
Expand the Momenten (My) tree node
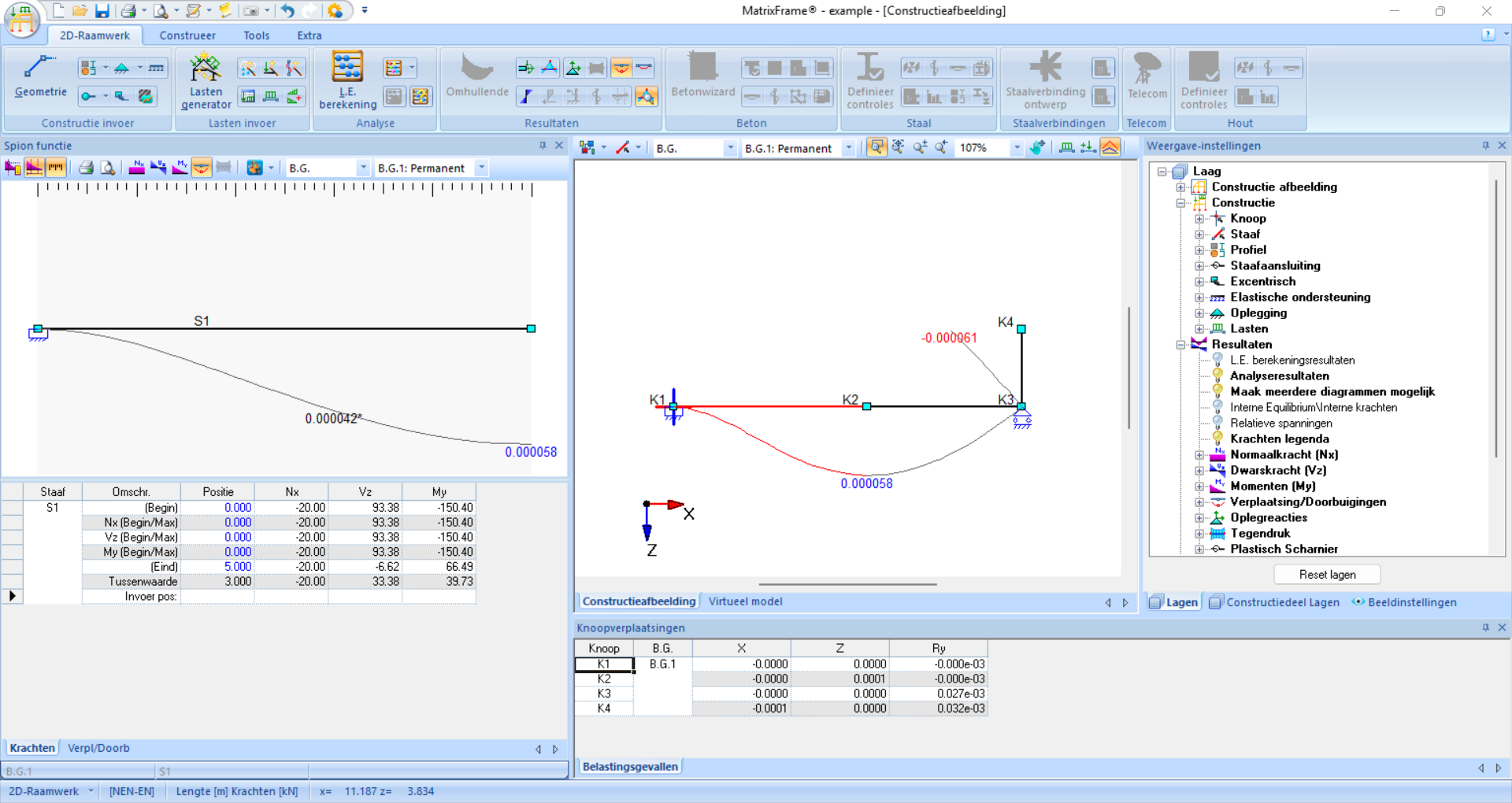[1199, 487]
